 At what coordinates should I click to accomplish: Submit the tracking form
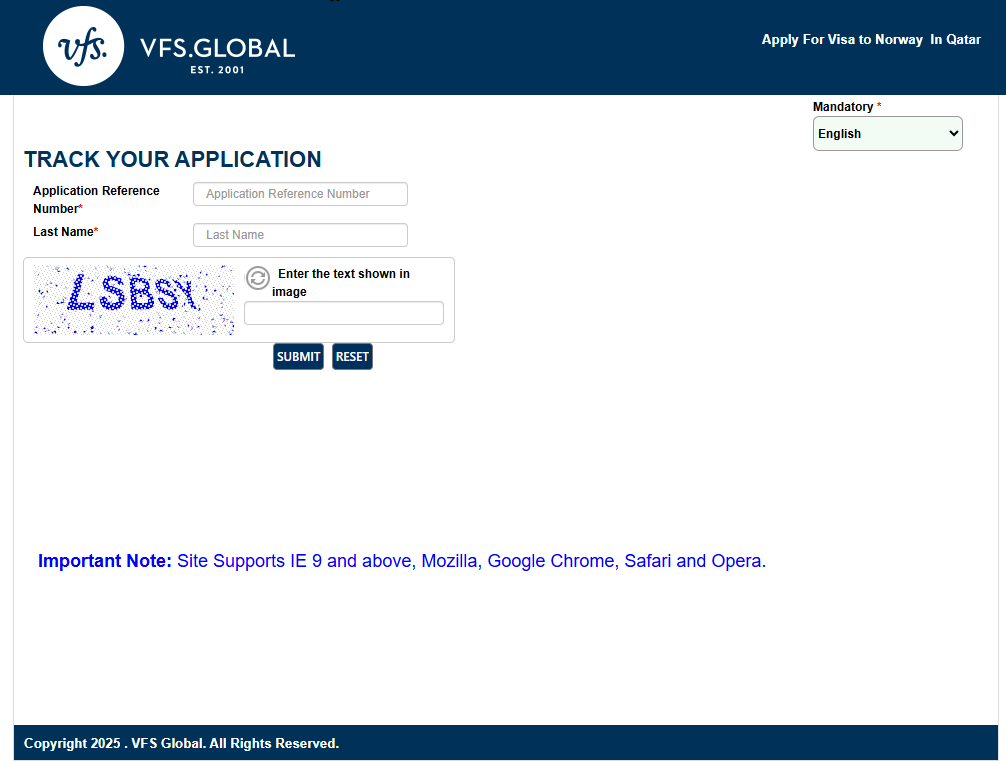(x=298, y=357)
